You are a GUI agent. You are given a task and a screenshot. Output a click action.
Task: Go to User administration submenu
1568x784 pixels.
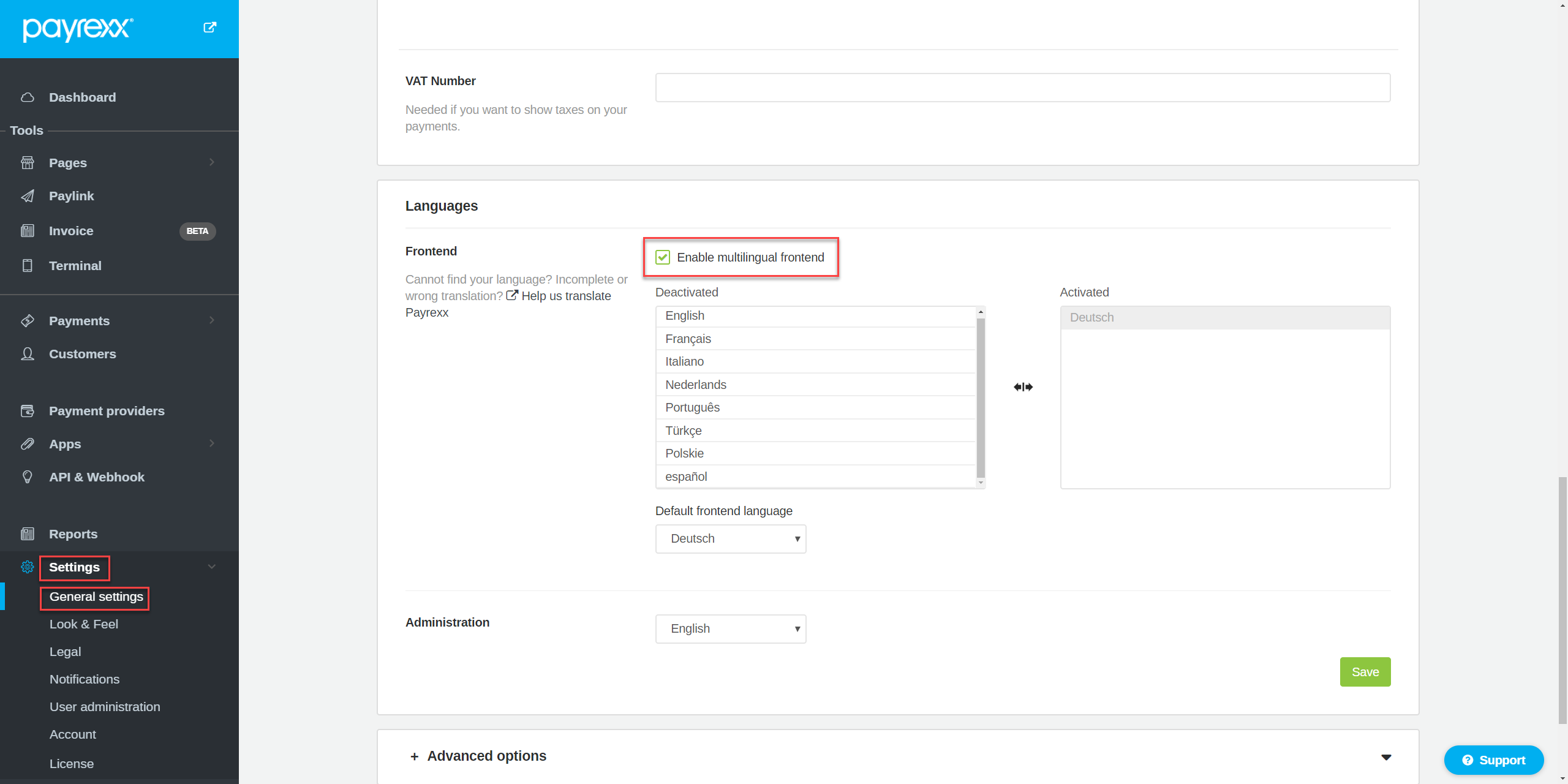pos(105,707)
